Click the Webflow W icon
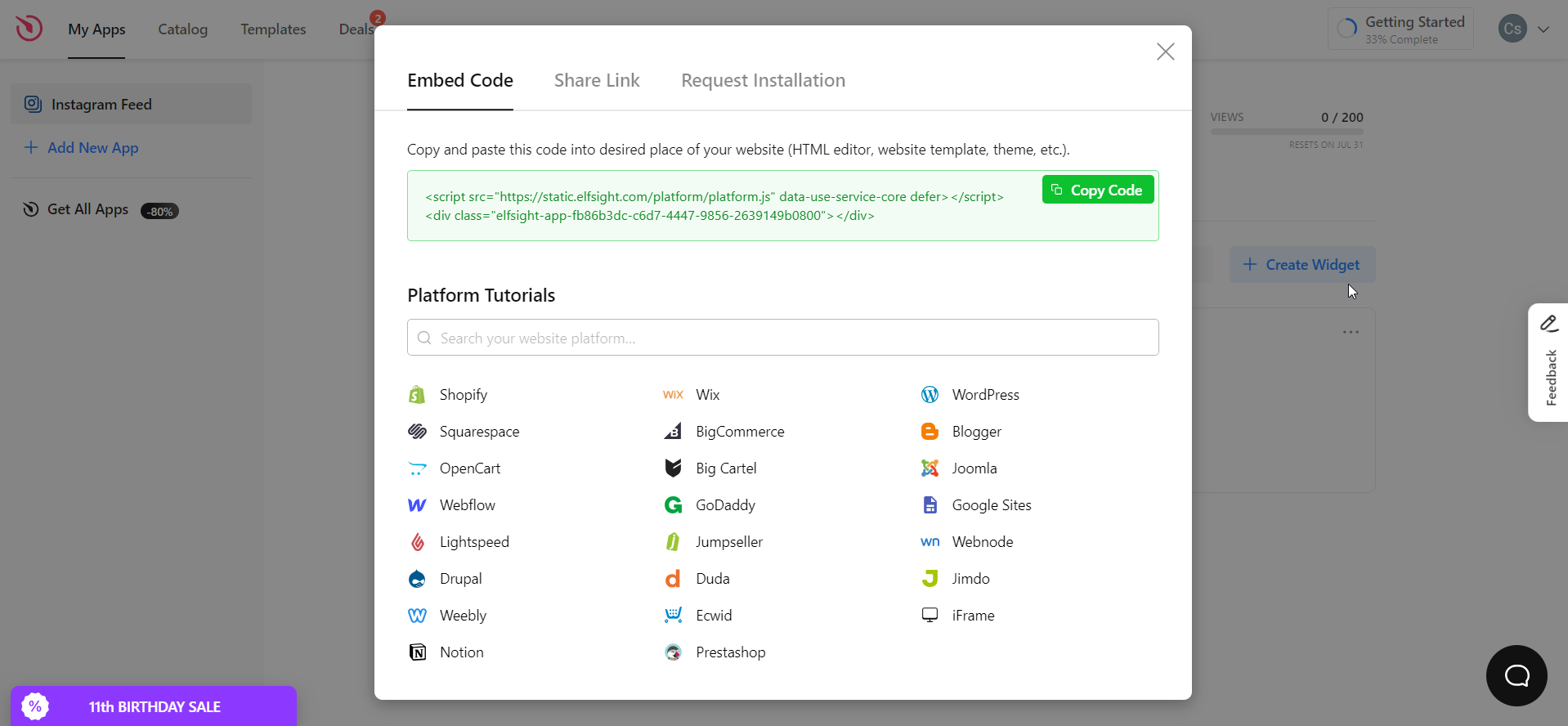Screen dimensions: 1568x726 (417, 505)
